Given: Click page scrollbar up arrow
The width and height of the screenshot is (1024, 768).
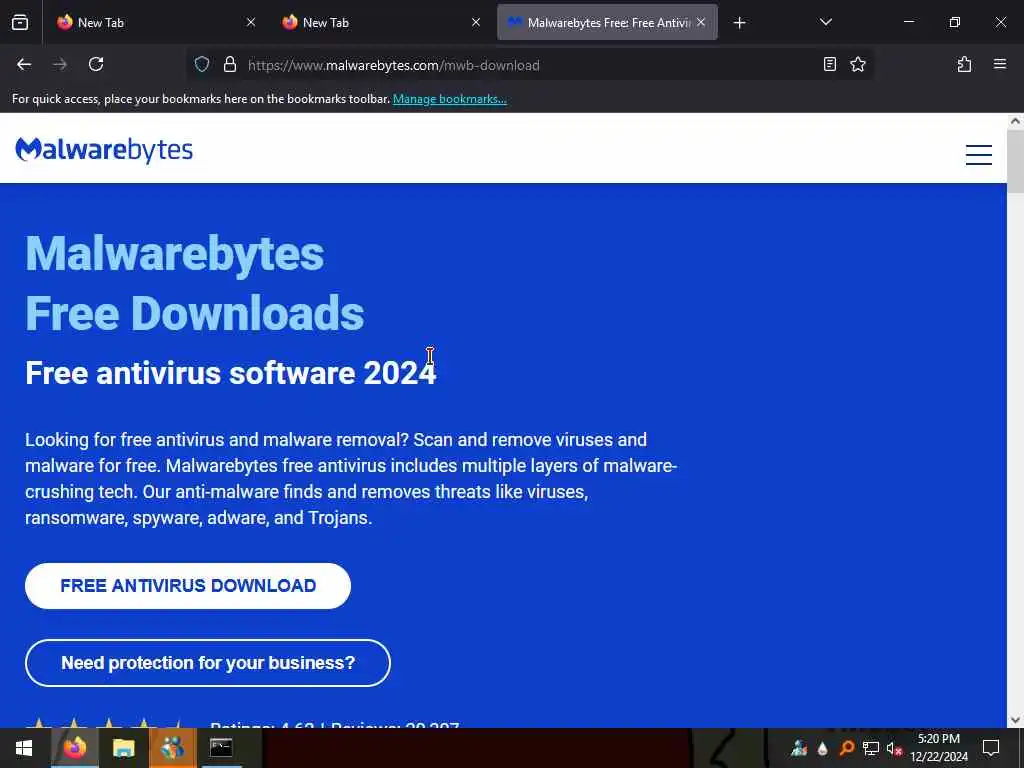Looking at the screenshot, I should [x=1015, y=121].
